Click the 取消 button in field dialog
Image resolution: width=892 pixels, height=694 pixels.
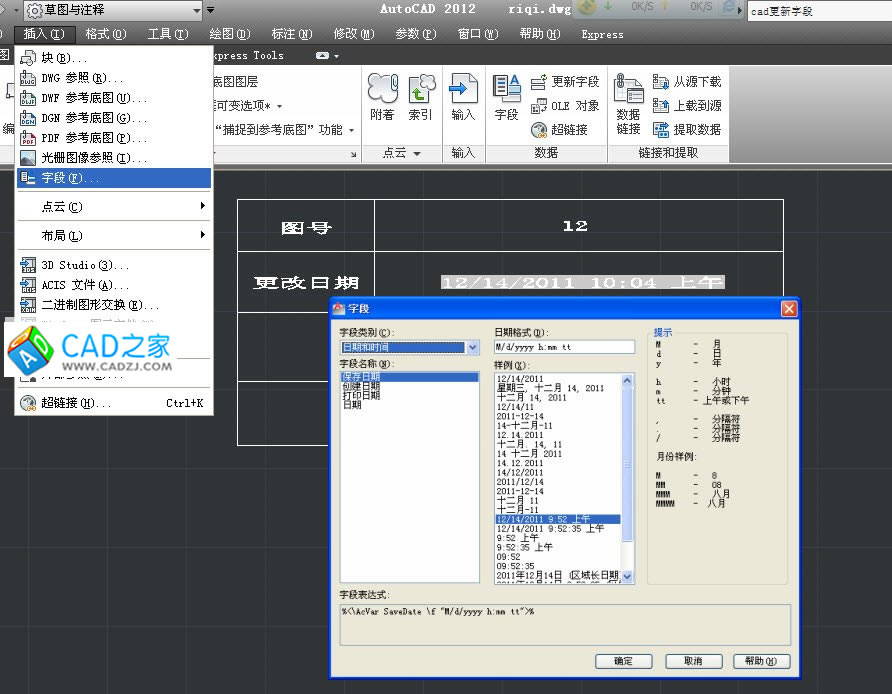pos(692,661)
